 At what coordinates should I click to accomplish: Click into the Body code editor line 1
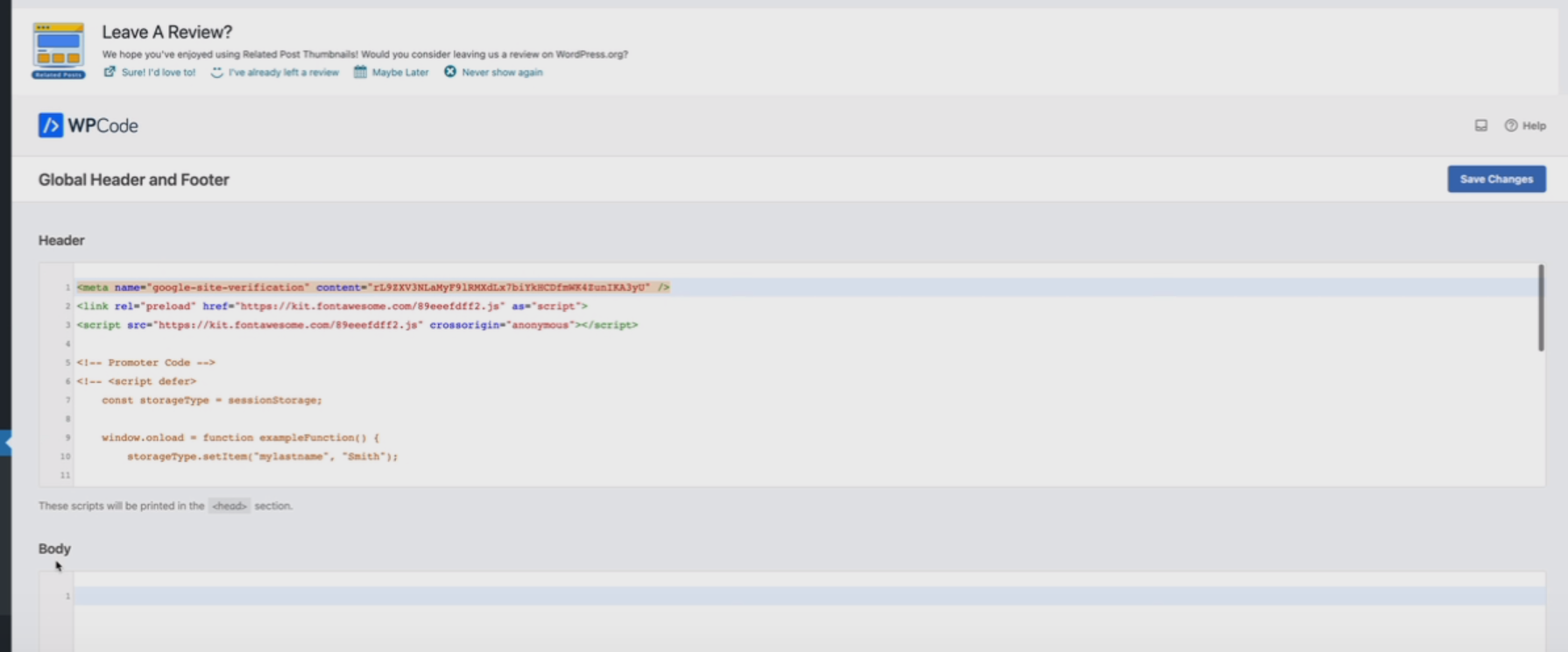click(x=809, y=596)
